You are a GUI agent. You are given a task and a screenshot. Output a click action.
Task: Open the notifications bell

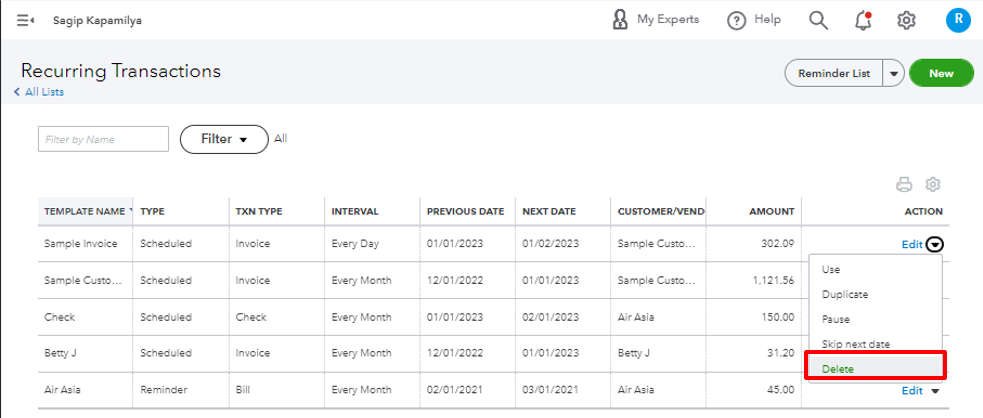click(x=863, y=20)
